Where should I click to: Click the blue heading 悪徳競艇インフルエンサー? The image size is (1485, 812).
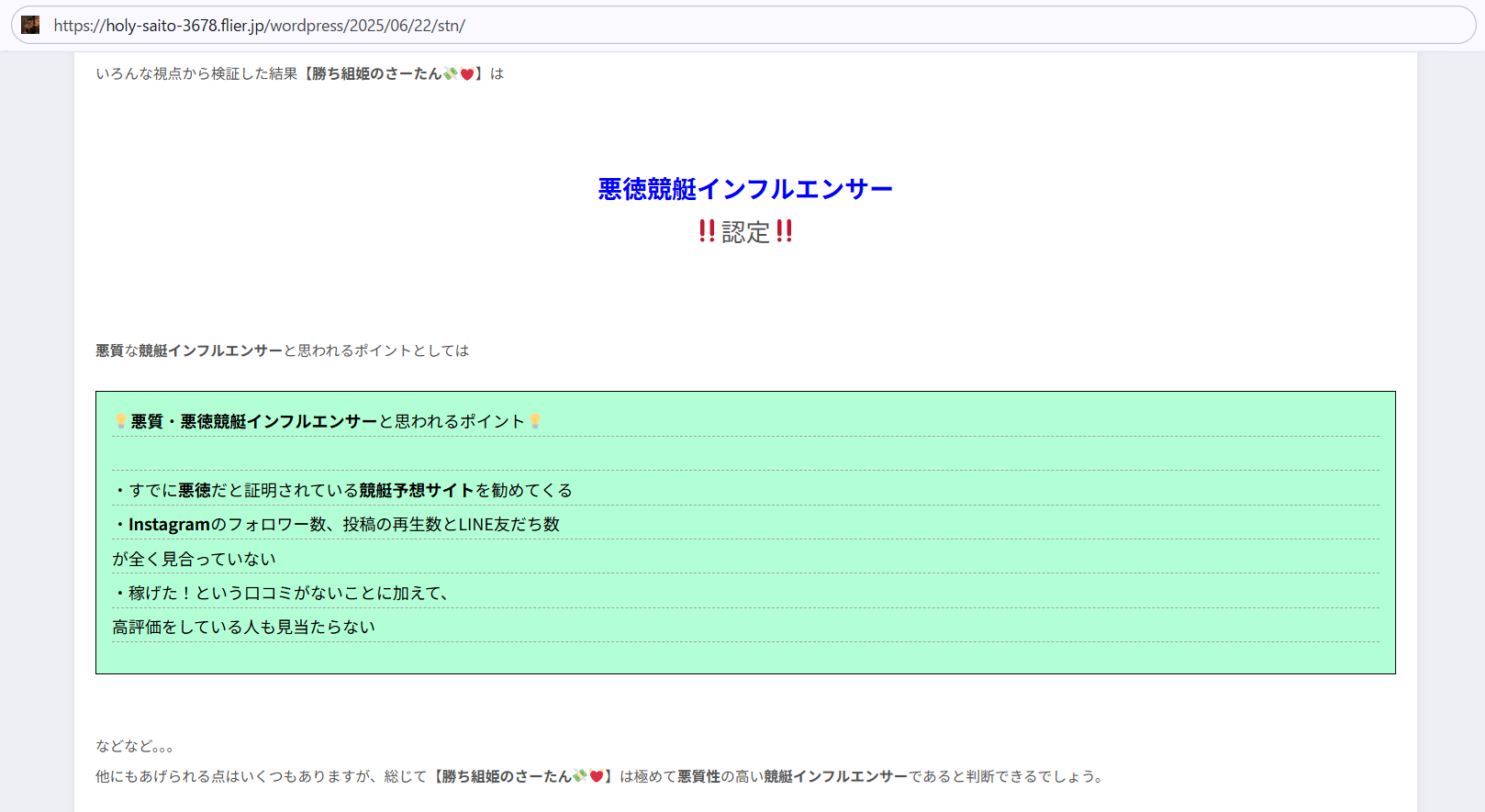(x=744, y=189)
